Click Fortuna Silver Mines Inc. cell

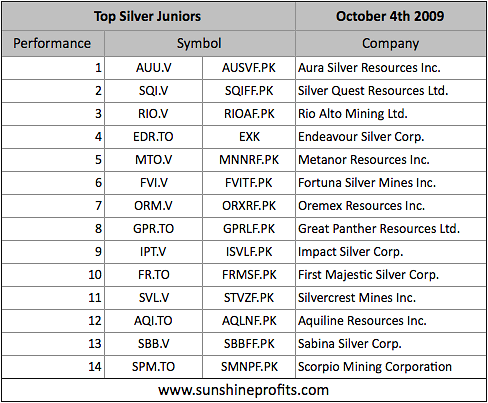(x=390, y=183)
